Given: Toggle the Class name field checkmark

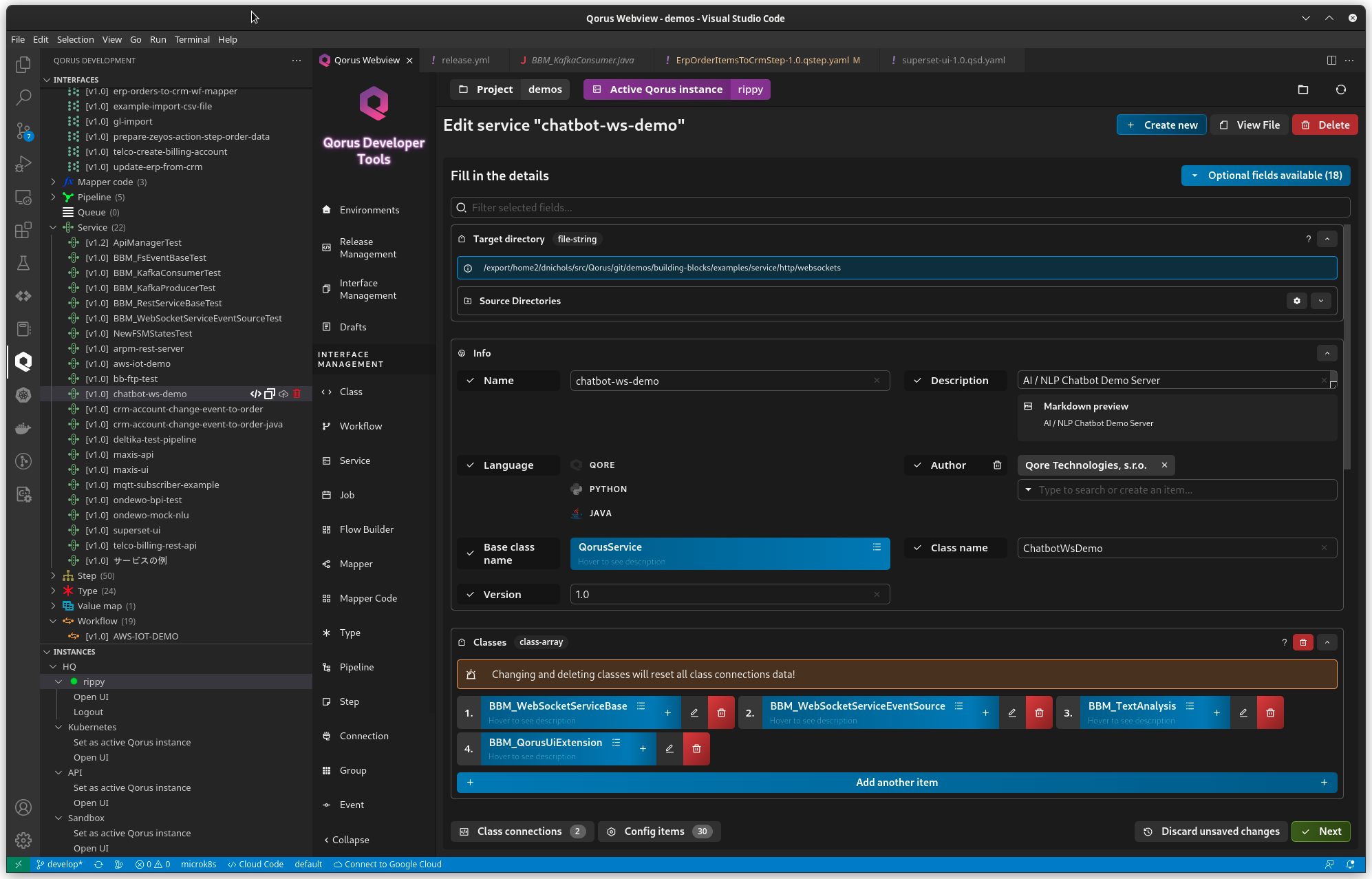Looking at the screenshot, I should pos(917,548).
